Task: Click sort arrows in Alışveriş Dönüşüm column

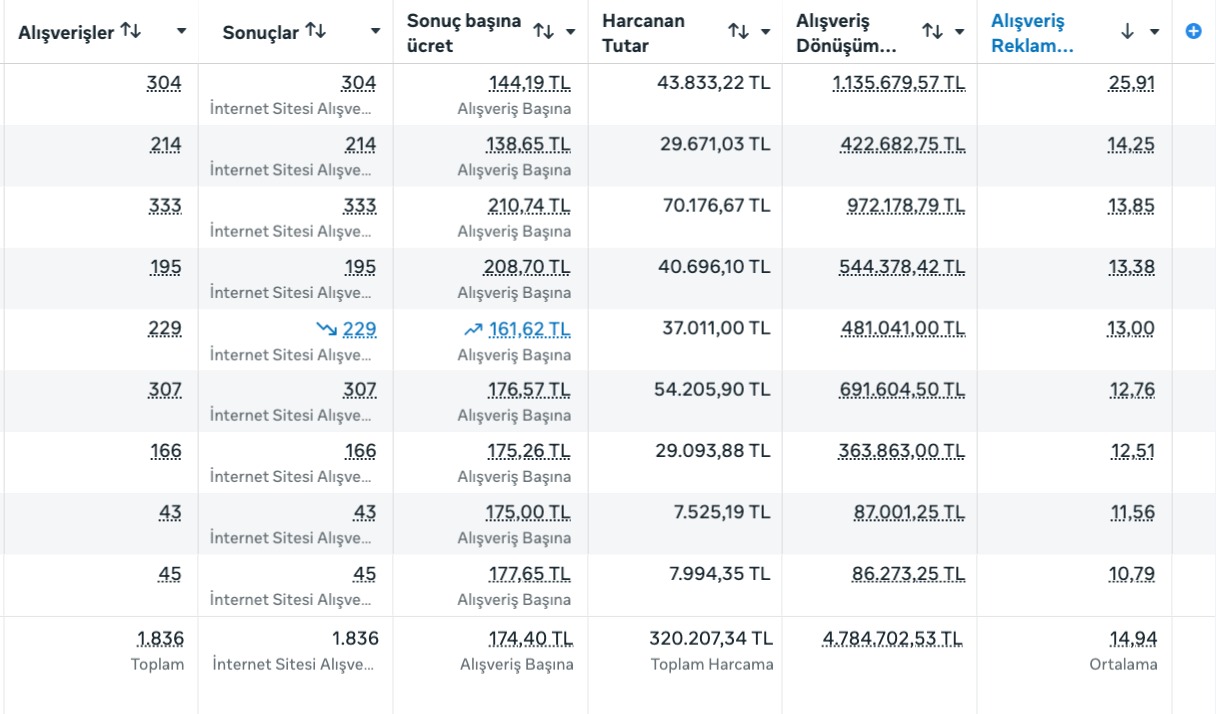Action: pyautogui.click(x=932, y=32)
